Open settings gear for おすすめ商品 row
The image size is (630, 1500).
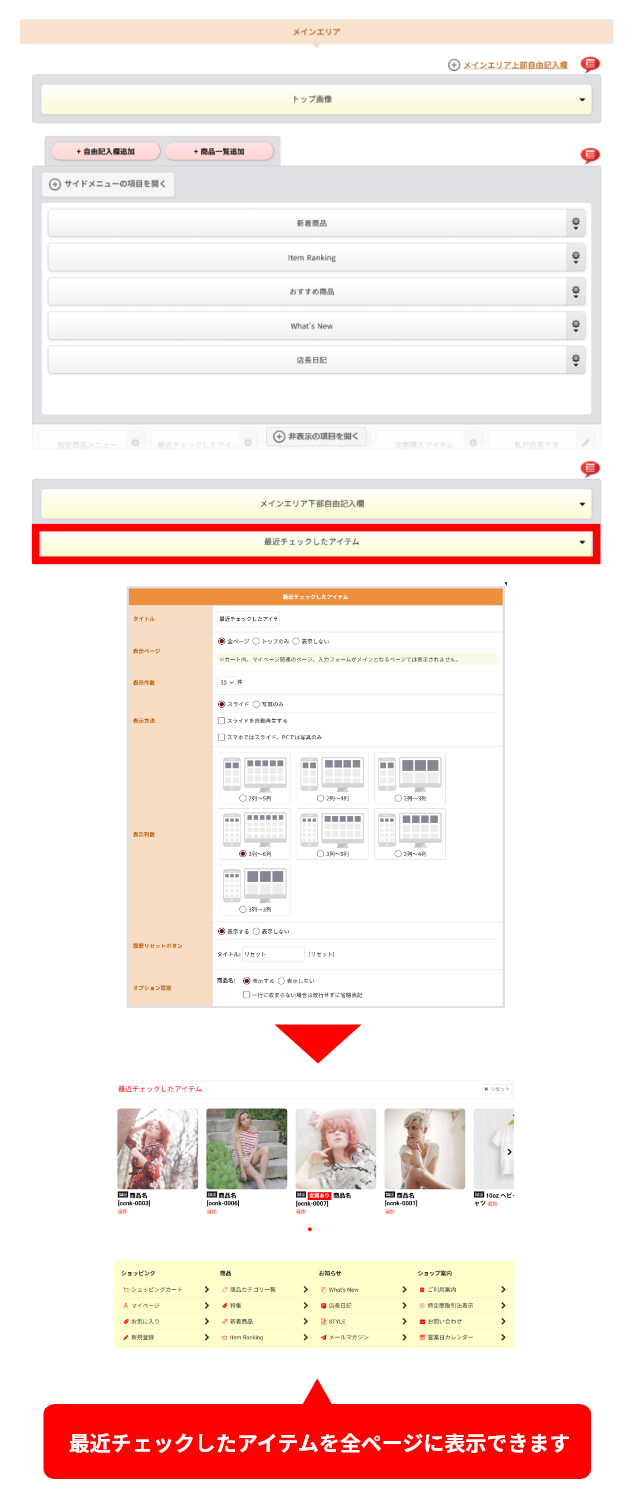(576, 292)
